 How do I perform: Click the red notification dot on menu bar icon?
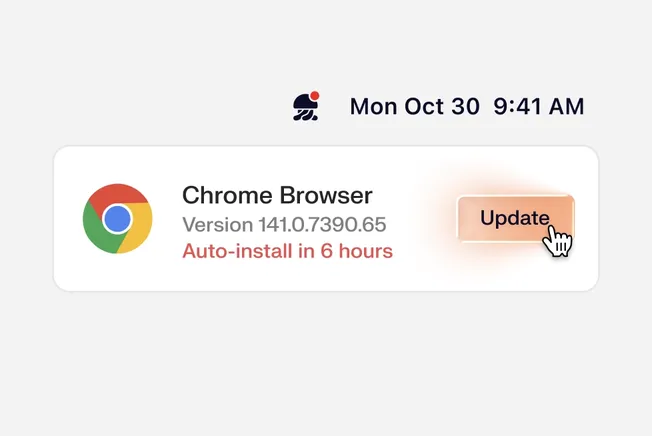click(x=315, y=96)
